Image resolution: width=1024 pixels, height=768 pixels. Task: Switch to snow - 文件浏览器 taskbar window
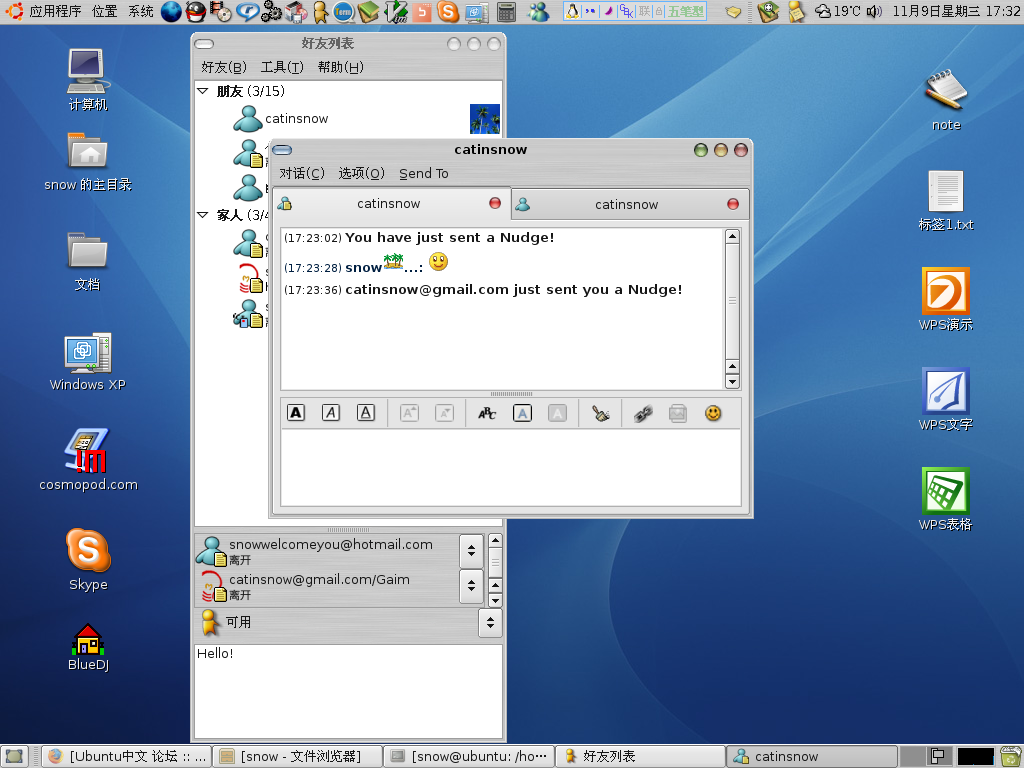pyautogui.click(x=297, y=756)
